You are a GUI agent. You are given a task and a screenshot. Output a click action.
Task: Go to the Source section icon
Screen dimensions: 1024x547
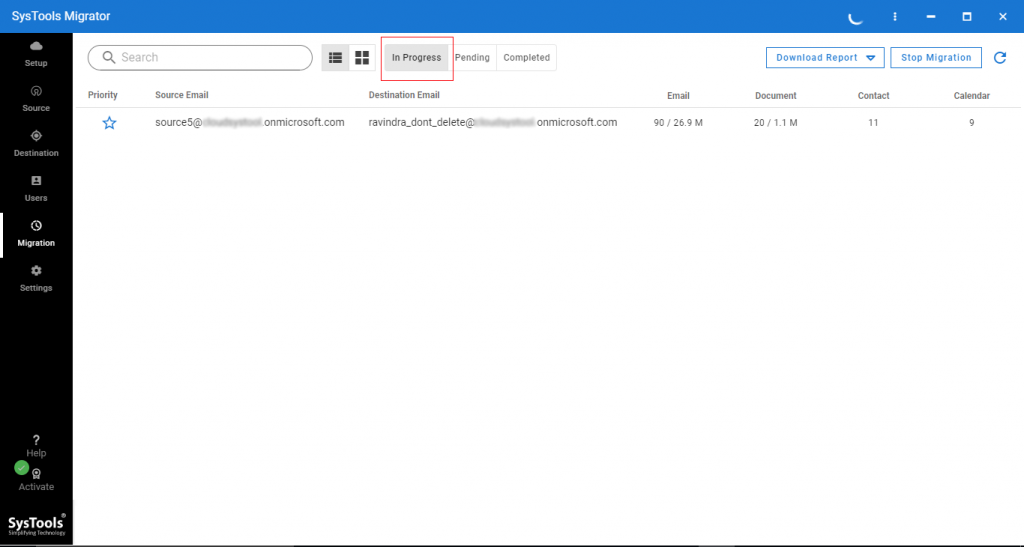coord(36,91)
